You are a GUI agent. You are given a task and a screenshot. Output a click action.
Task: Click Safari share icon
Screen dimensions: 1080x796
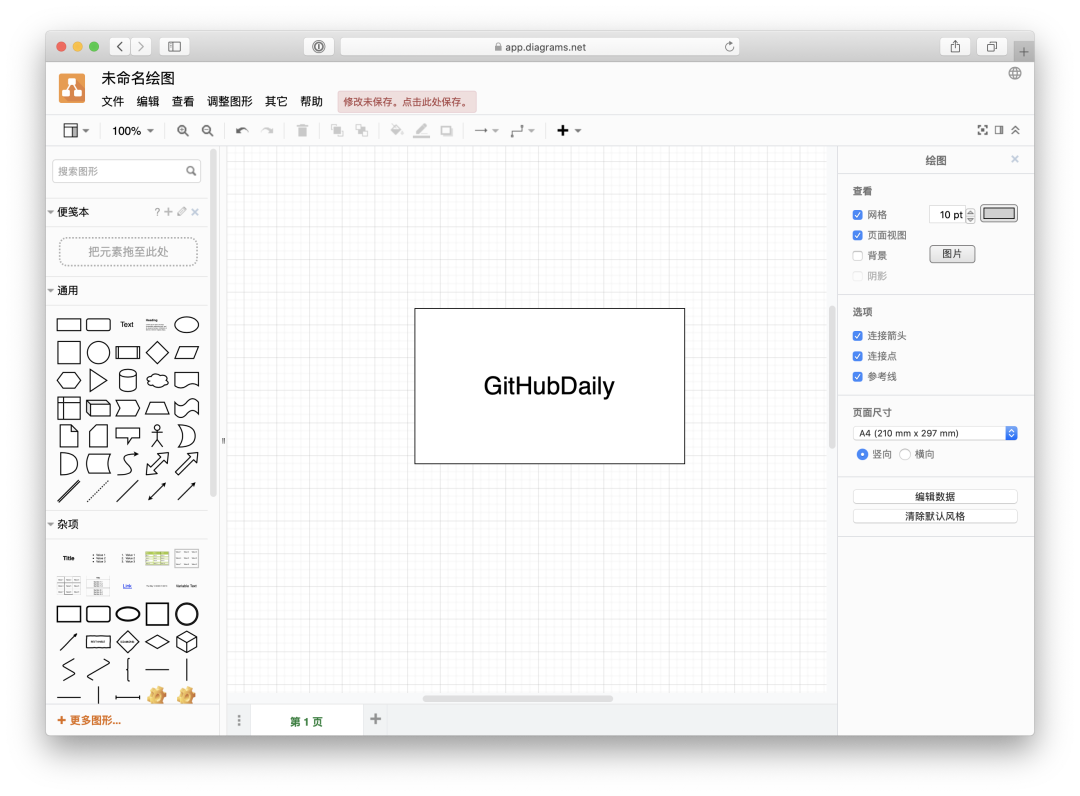[x=955, y=47]
